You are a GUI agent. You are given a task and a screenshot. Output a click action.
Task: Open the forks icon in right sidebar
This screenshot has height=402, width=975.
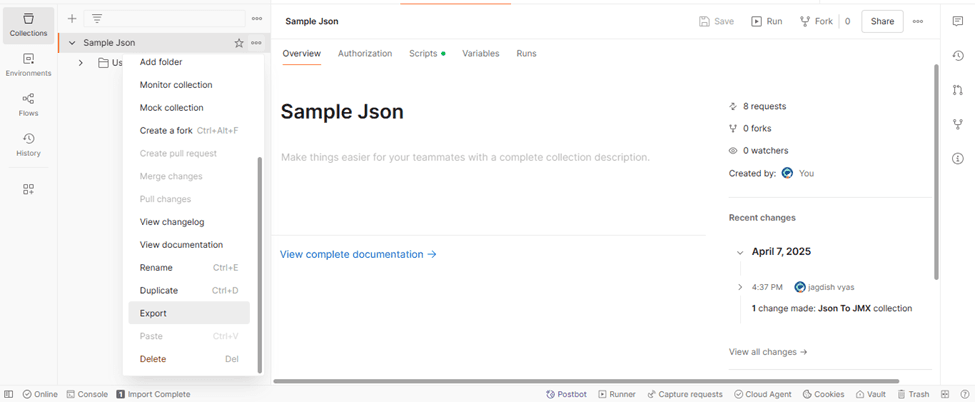958,124
